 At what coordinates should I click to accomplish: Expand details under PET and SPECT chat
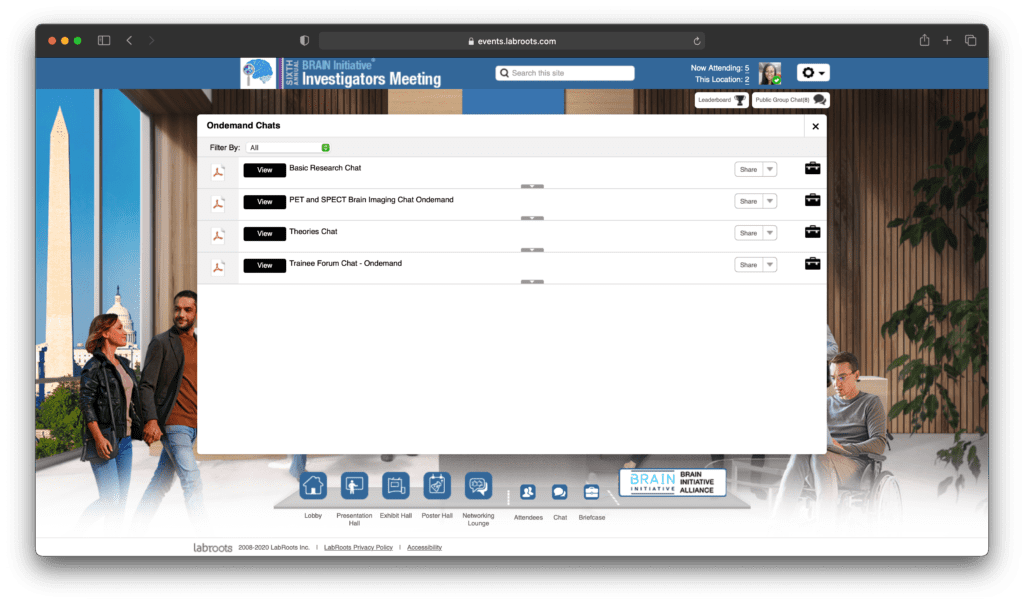[x=532, y=218]
